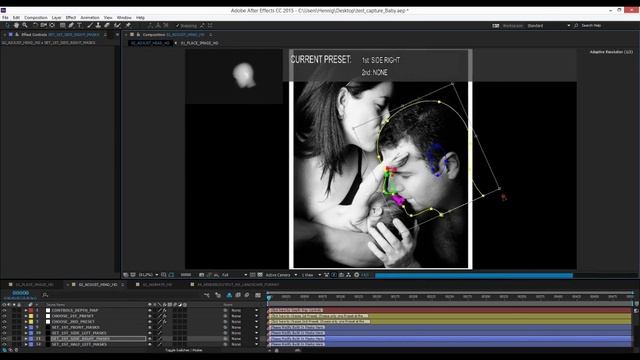The height and width of the screenshot is (360, 640).
Task: Click blue label swatch of SET_1ST_FRONT_MASKS
Action: pyautogui.click(x=31, y=327)
